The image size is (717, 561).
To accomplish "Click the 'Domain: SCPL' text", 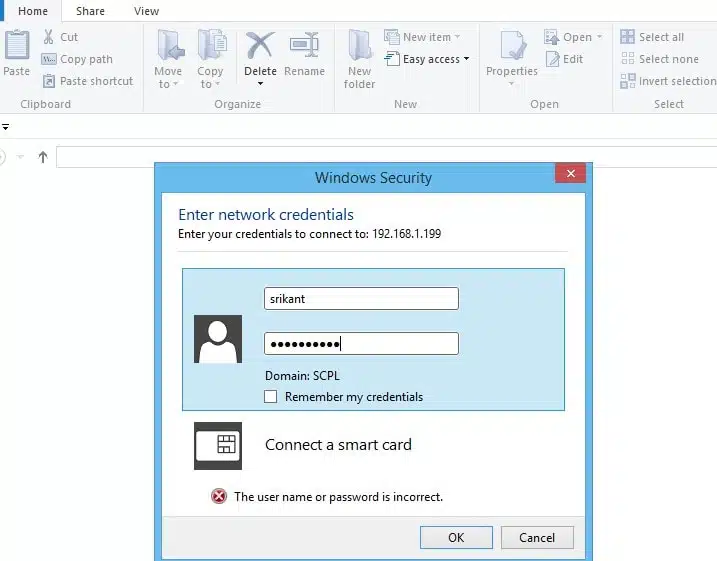I will 302,376.
